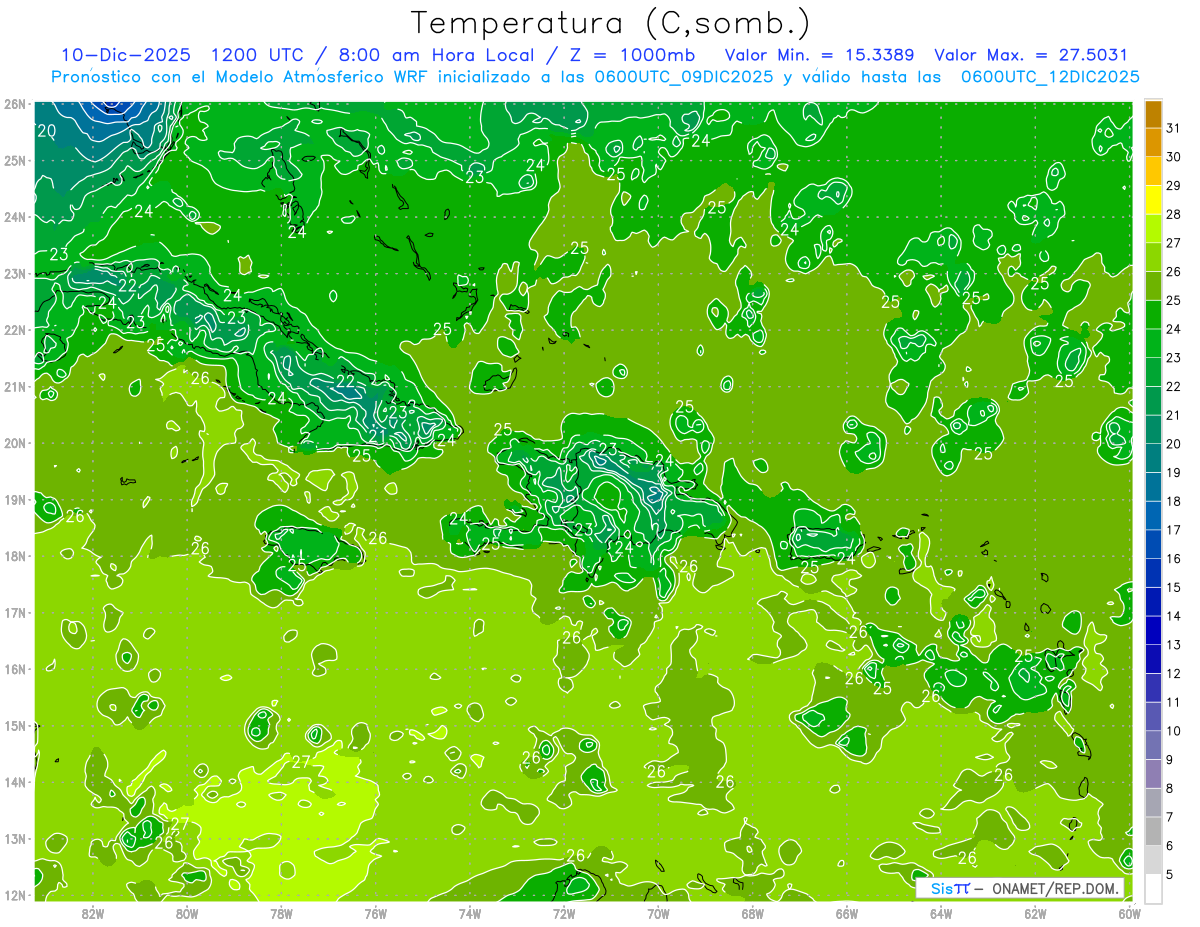Viewport: 1200px width, 927px height.
Task: Click the "21" contour label over eastern Cuba
Action: coord(377,436)
